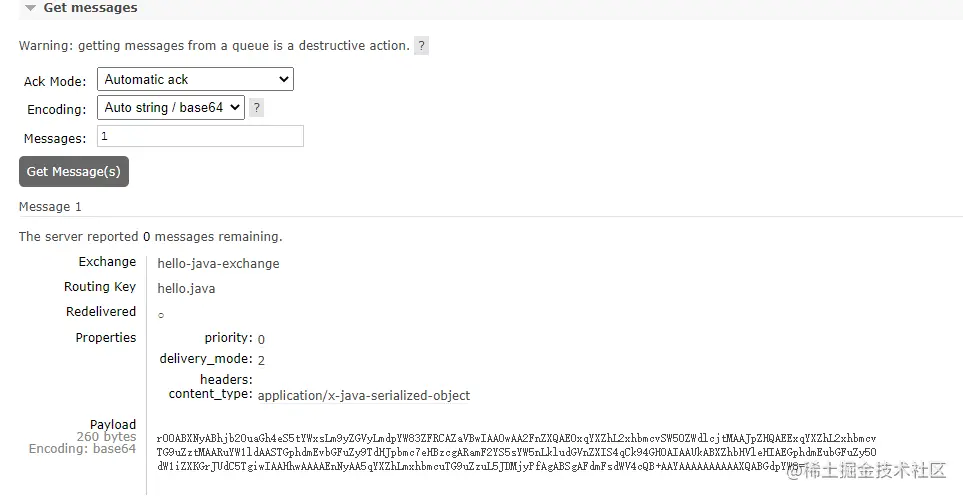
Task: Click the Redelivered status indicator
Action: pyautogui.click(x=161, y=315)
